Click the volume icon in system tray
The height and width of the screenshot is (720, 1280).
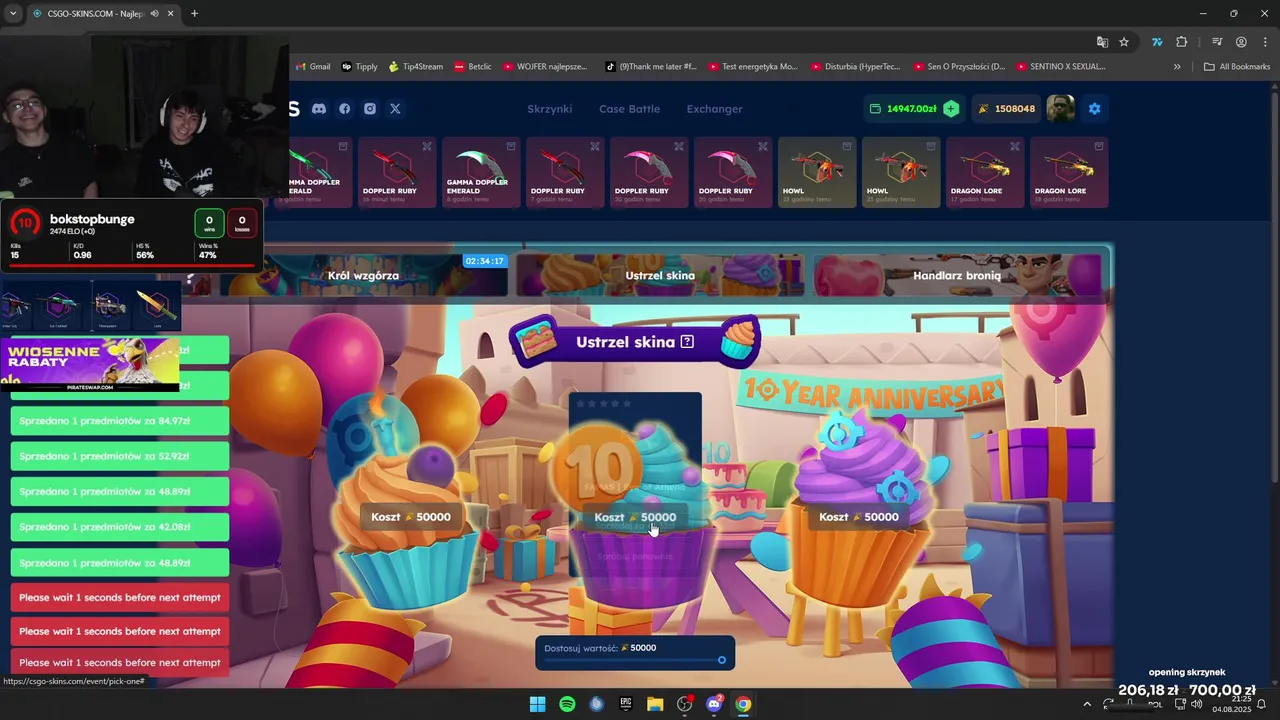tap(1197, 704)
